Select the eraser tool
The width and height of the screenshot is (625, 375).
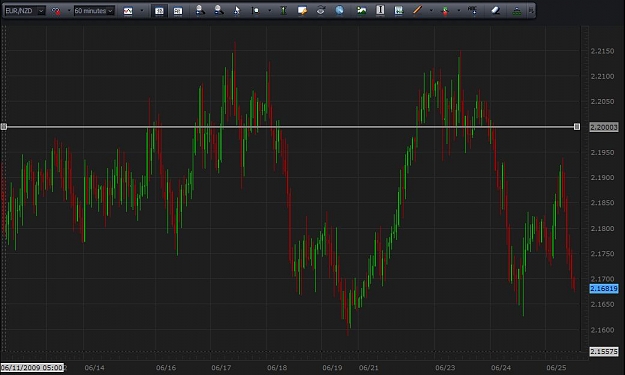tap(495, 11)
